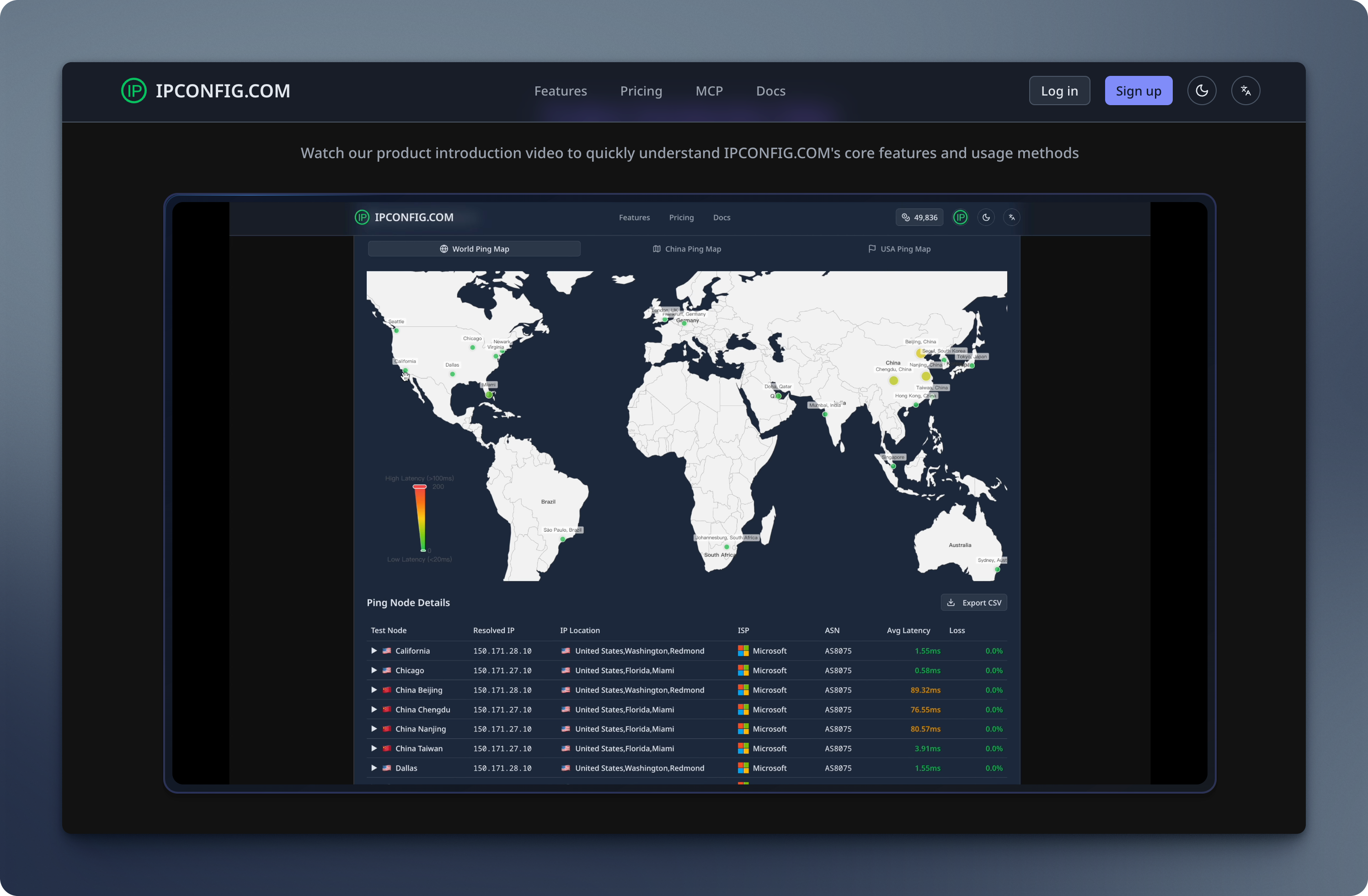Switch to the China Ping Map tab
This screenshot has width=1368, height=896.
tap(686, 249)
